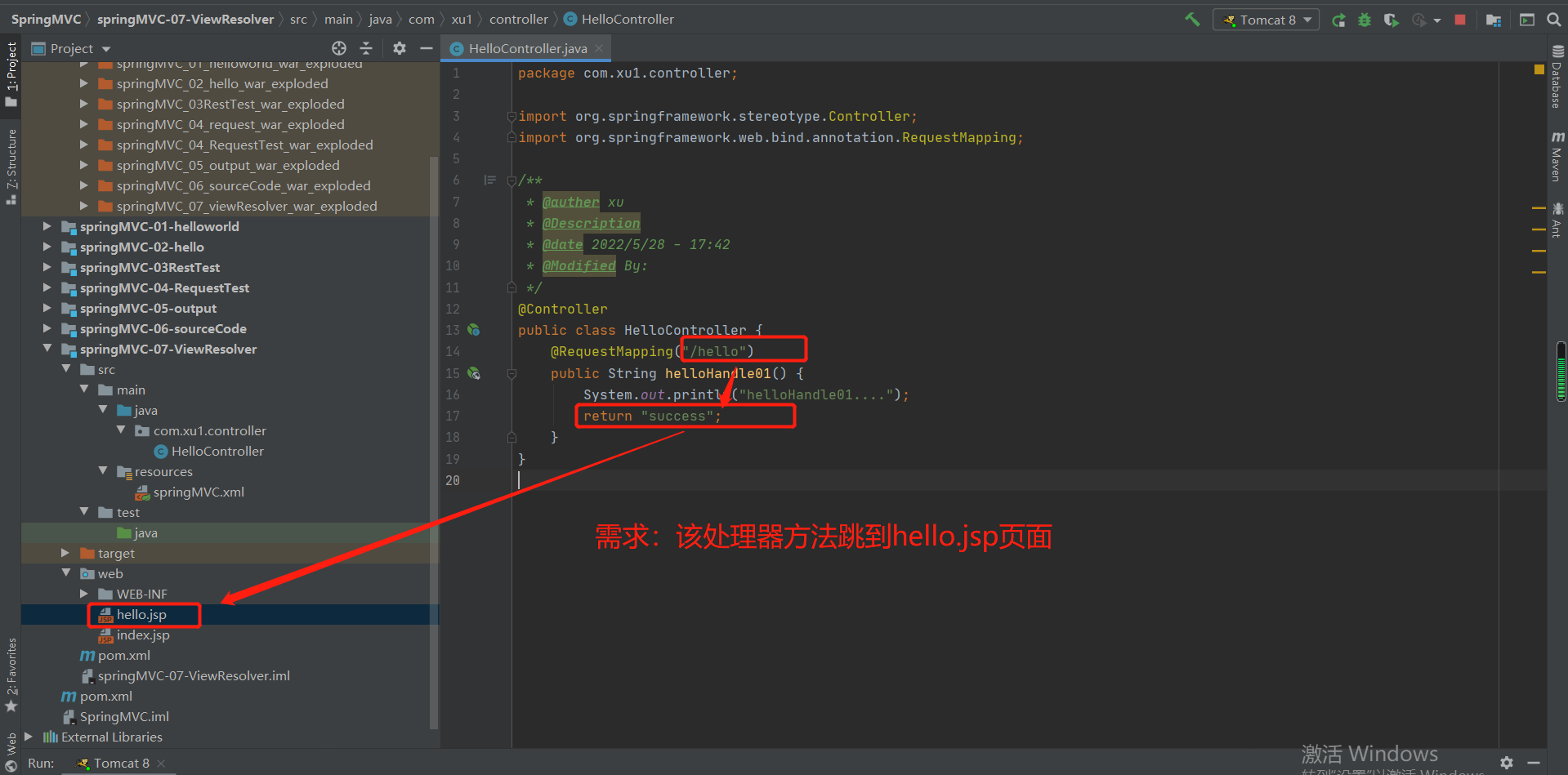Close the HelloController.java editor tab
This screenshot has width=1568, height=775.
coord(599,48)
